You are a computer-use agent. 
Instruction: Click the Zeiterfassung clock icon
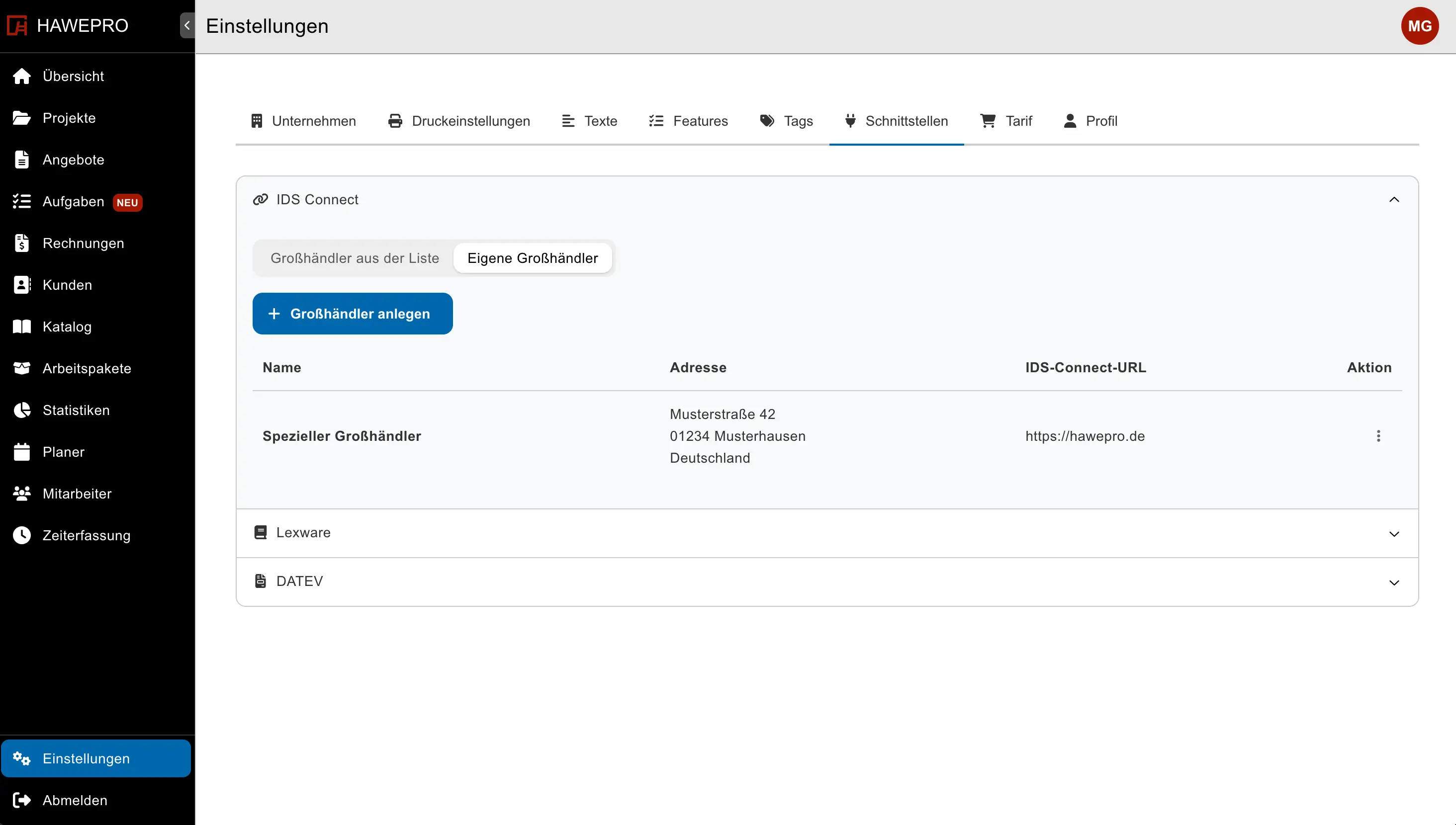coord(21,535)
